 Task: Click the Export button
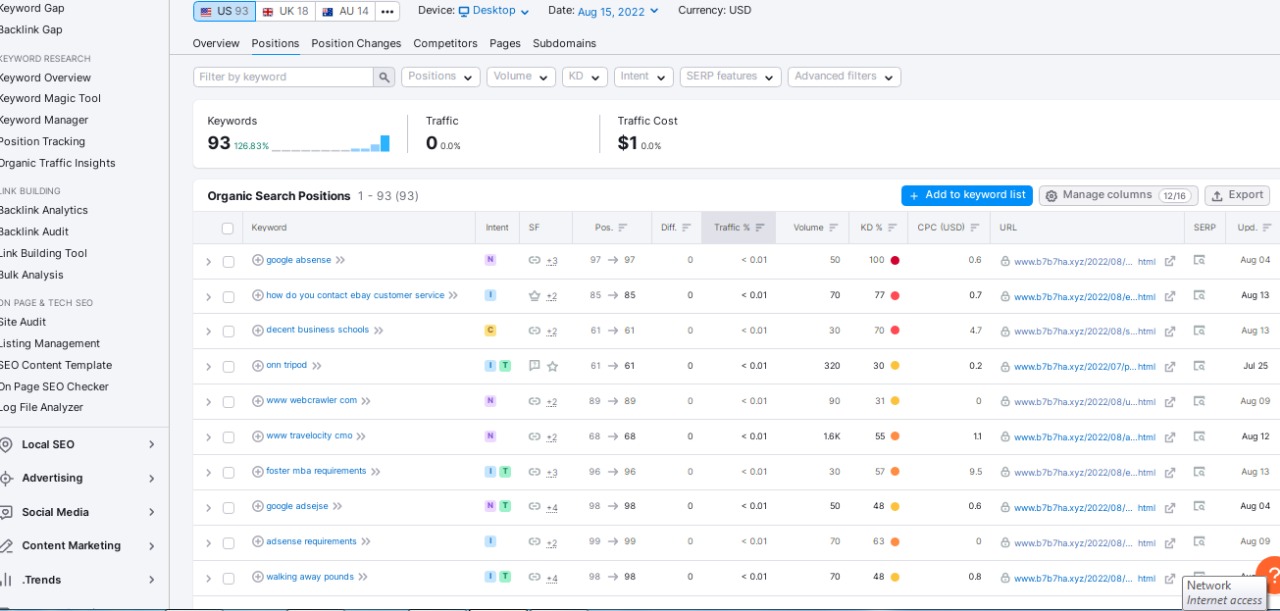[x=1237, y=196]
